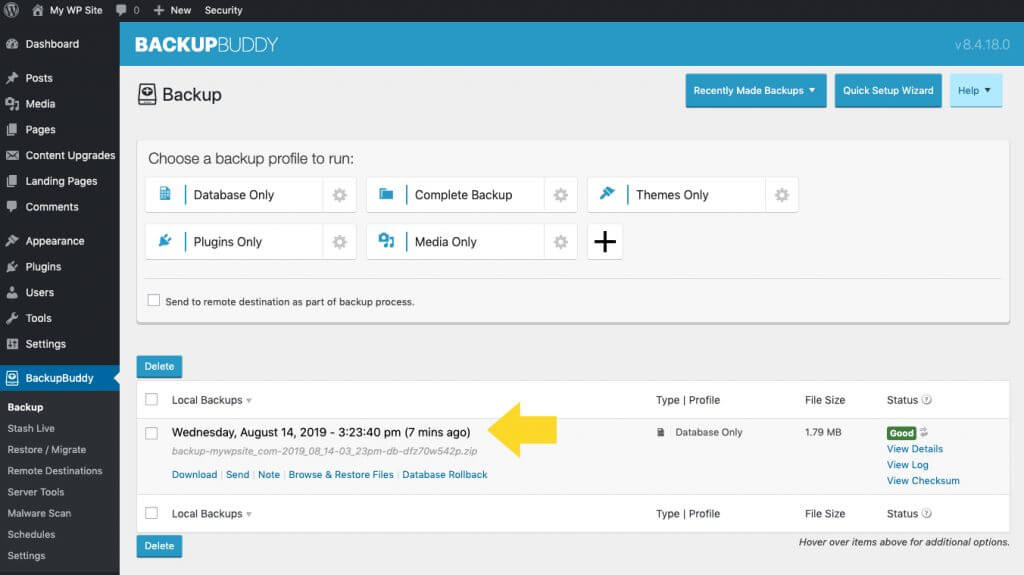This screenshot has width=1024, height=575.
Task: Click the Complete Backup folder icon
Action: [386, 194]
